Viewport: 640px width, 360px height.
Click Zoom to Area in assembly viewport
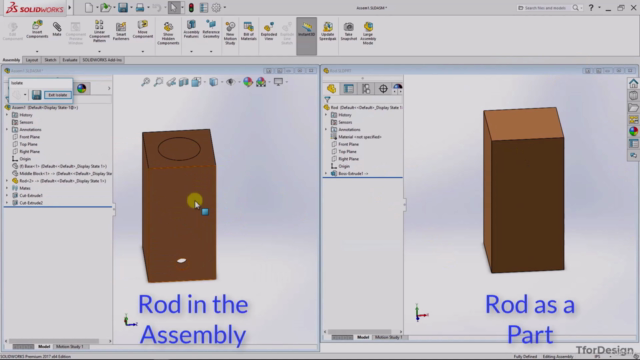click(x=158, y=82)
